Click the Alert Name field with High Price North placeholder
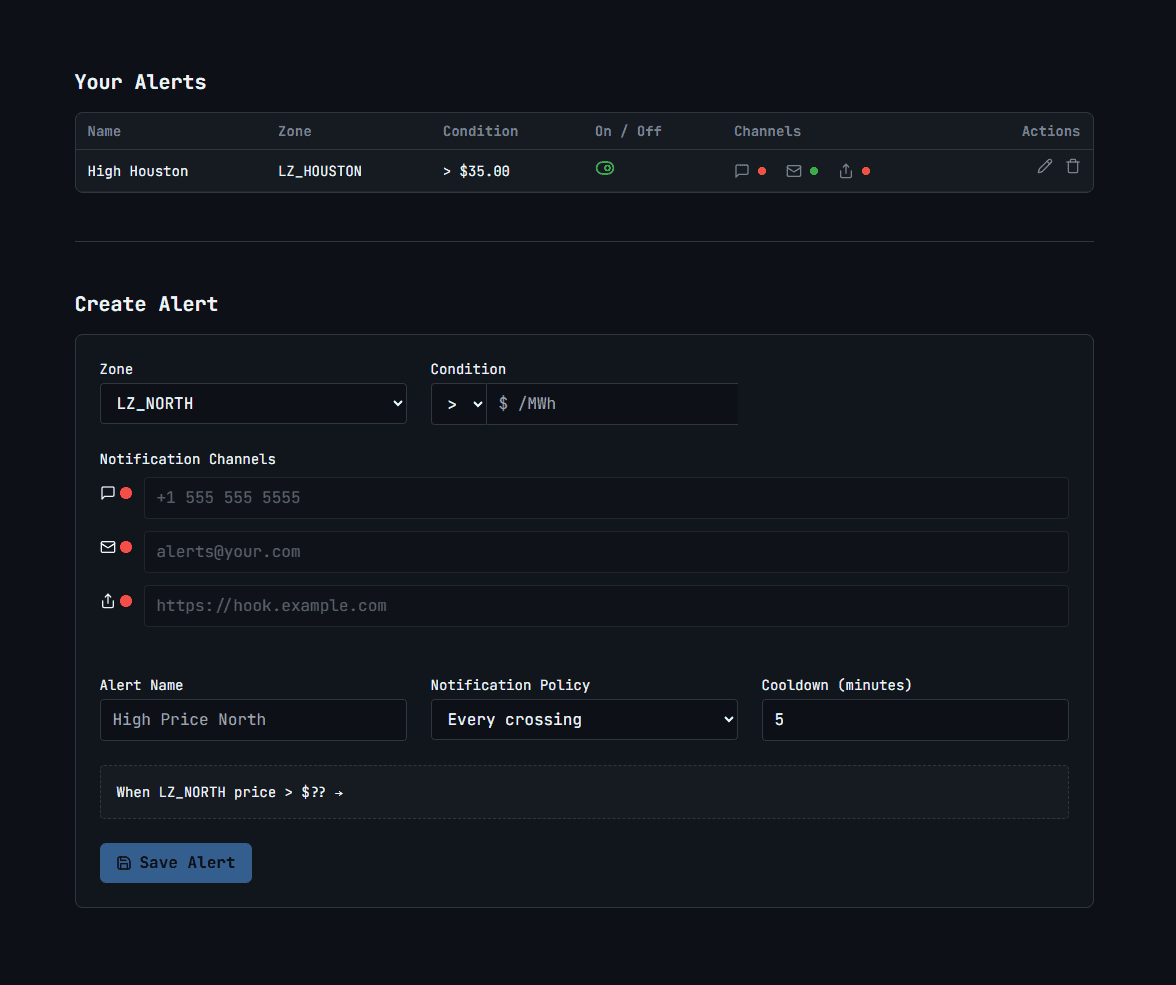1176x985 pixels. (x=253, y=719)
